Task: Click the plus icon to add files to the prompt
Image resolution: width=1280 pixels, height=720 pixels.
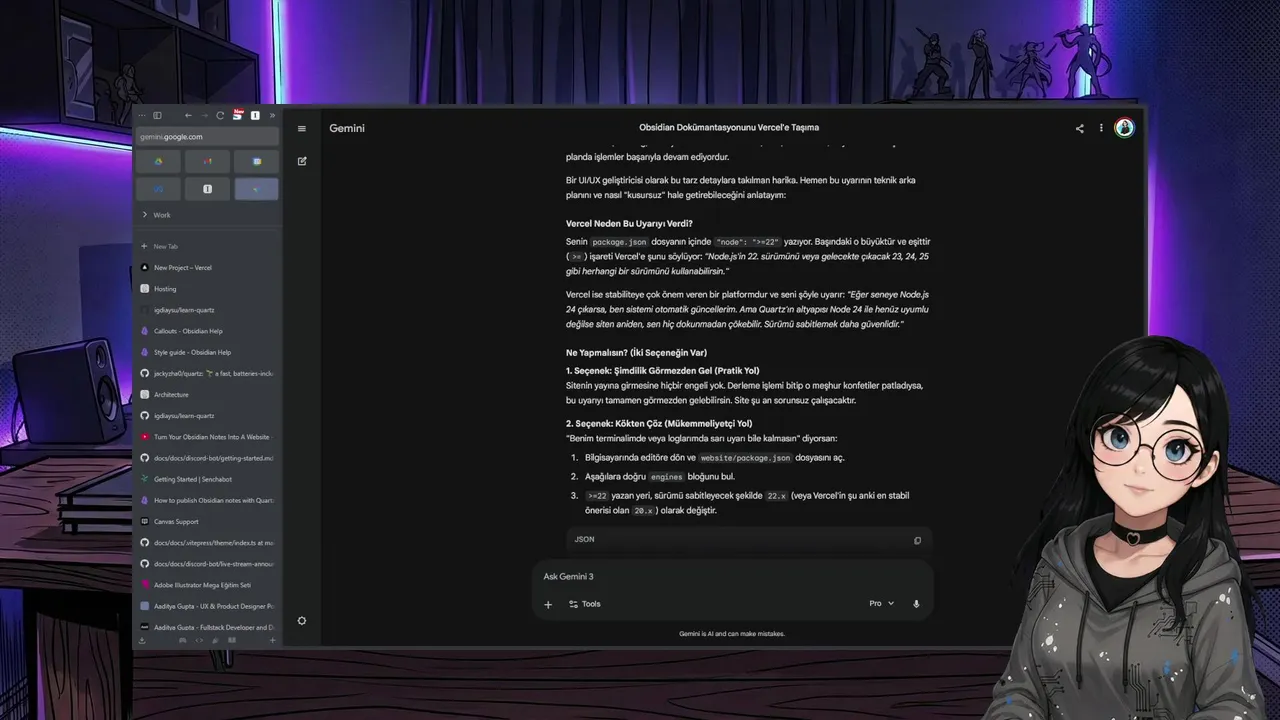Action: (548, 604)
